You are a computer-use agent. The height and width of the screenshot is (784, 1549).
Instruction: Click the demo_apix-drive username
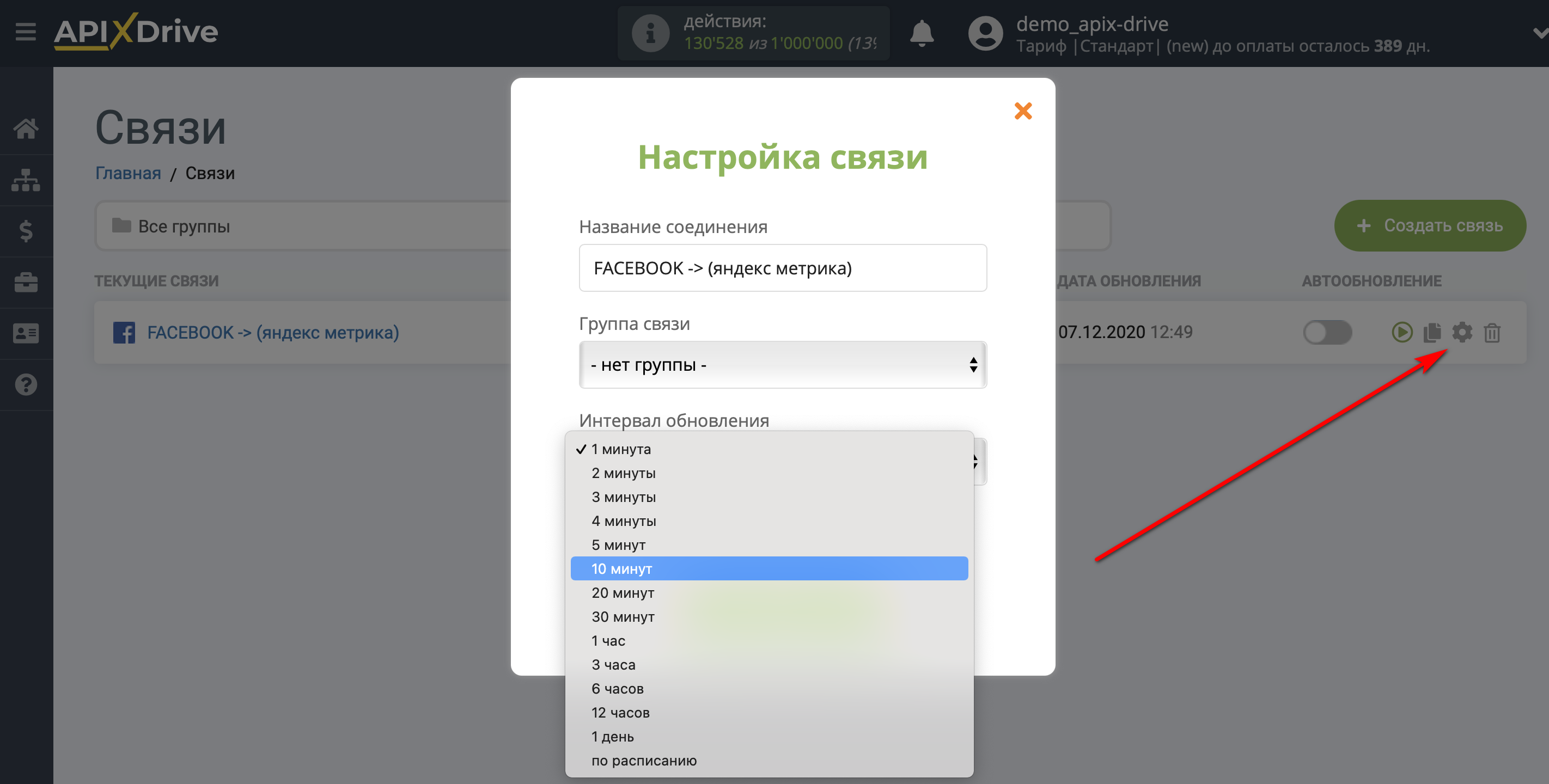[1092, 24]
